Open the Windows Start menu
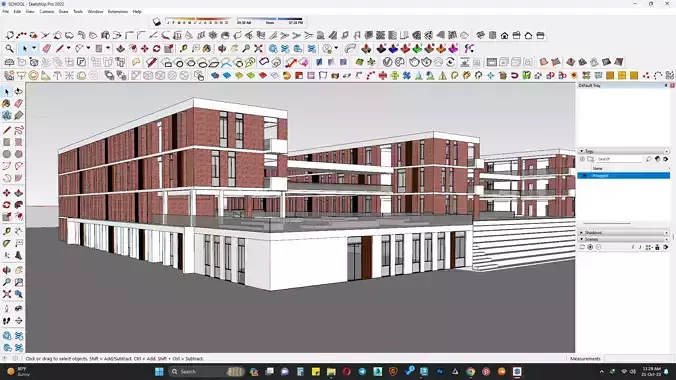Screen dimensions: 676x380 159,371
